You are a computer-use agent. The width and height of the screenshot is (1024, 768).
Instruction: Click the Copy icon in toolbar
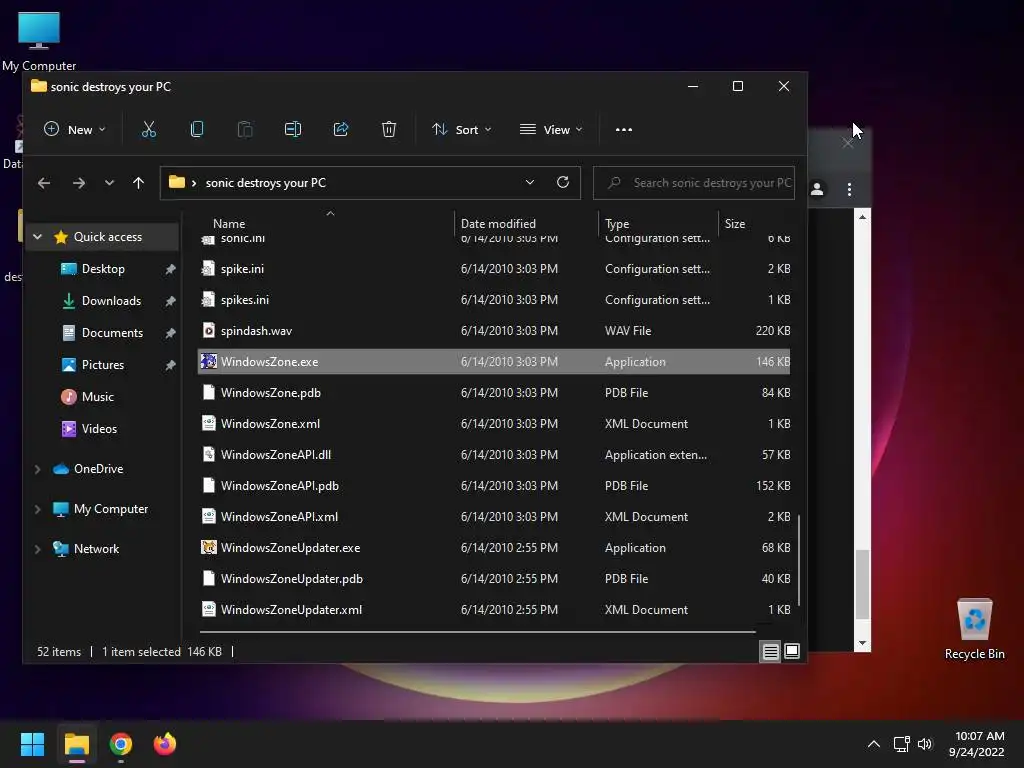[197, 129]
